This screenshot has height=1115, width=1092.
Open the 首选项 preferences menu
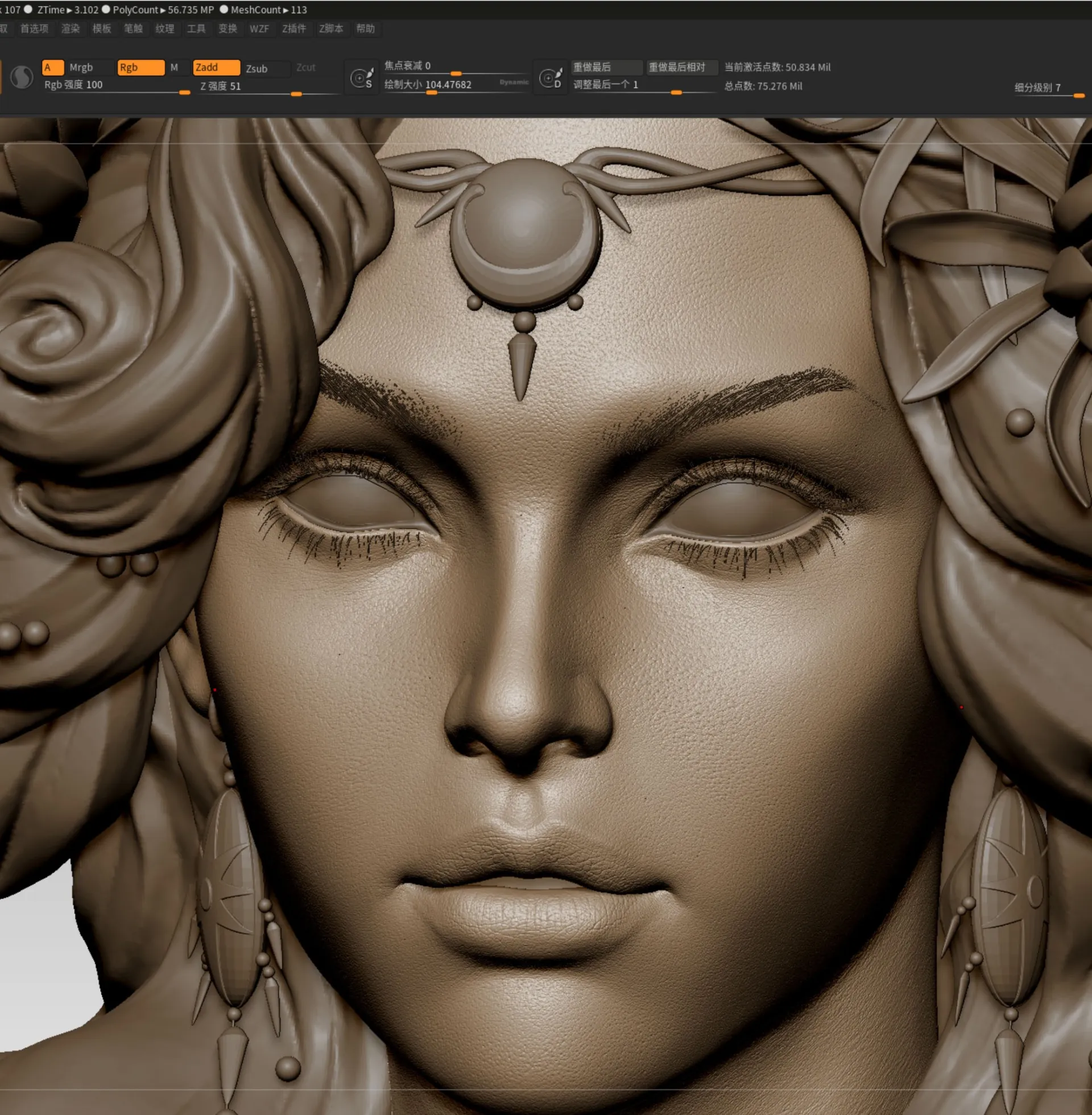click(35, 28)
